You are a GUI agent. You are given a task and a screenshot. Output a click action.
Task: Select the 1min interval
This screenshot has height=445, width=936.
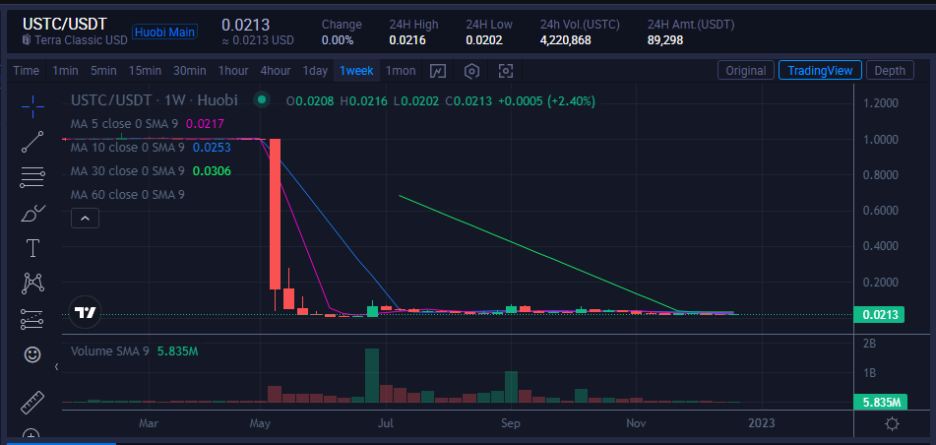pyautogui.click(x=65, y=70)
